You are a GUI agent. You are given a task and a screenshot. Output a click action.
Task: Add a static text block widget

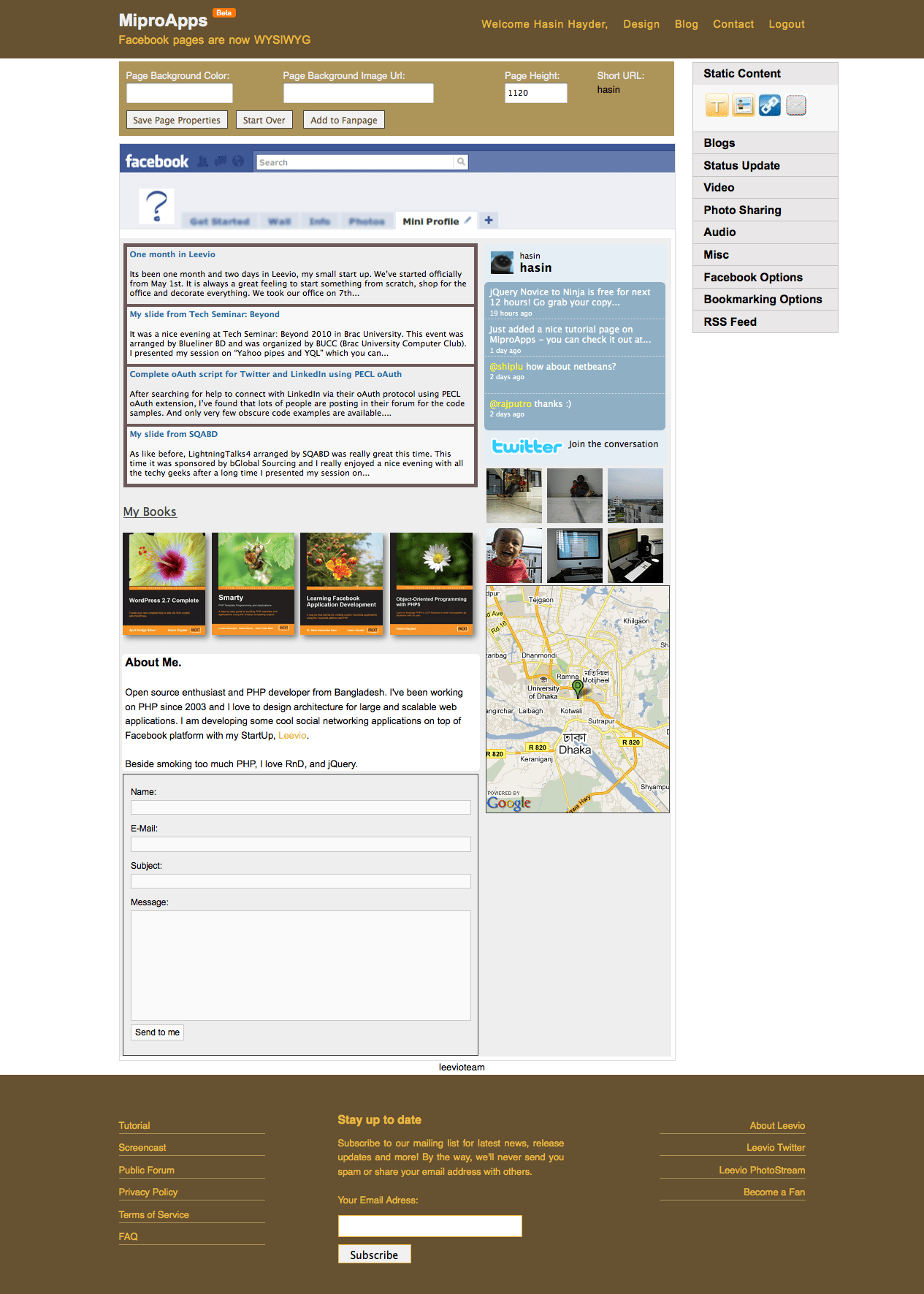click(x=717, y=105)
